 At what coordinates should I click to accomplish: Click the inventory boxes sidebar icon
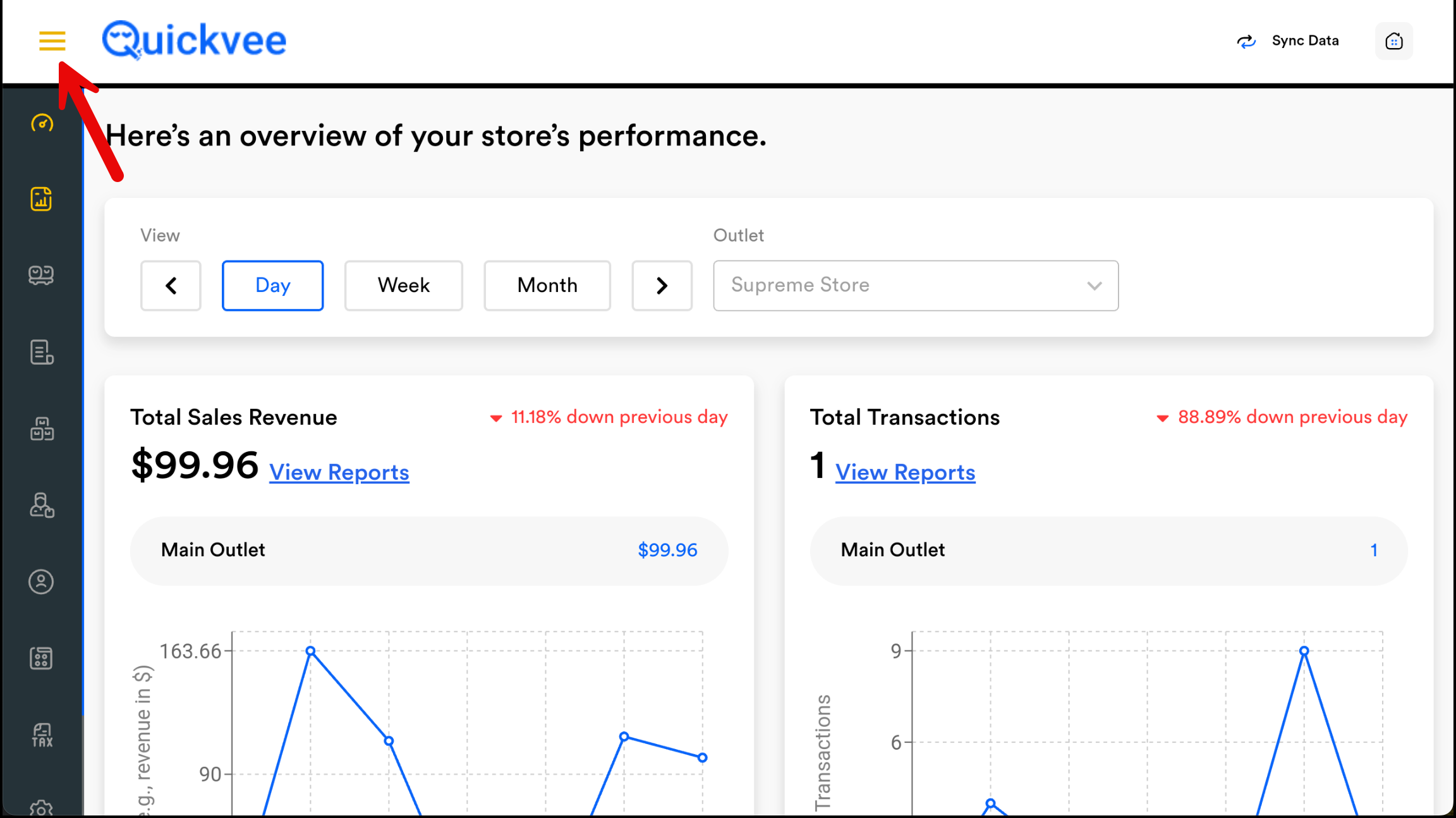(x=42, y=429)
